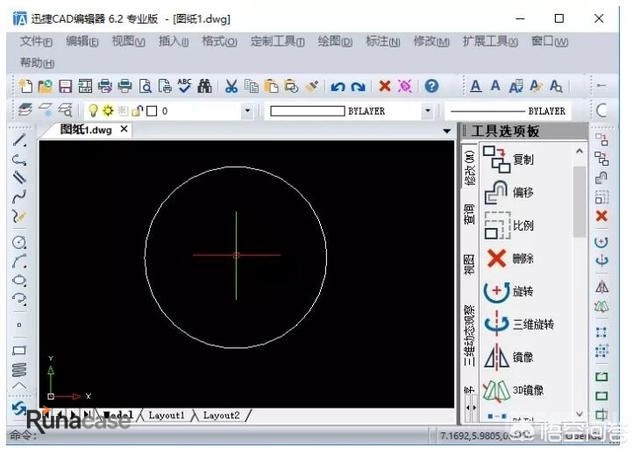Image resolution: width=640 pixels, height=455 pixels.
Task: Choose 三维旋转 3D rotate in palette
Action: click(x=519, y=324)
